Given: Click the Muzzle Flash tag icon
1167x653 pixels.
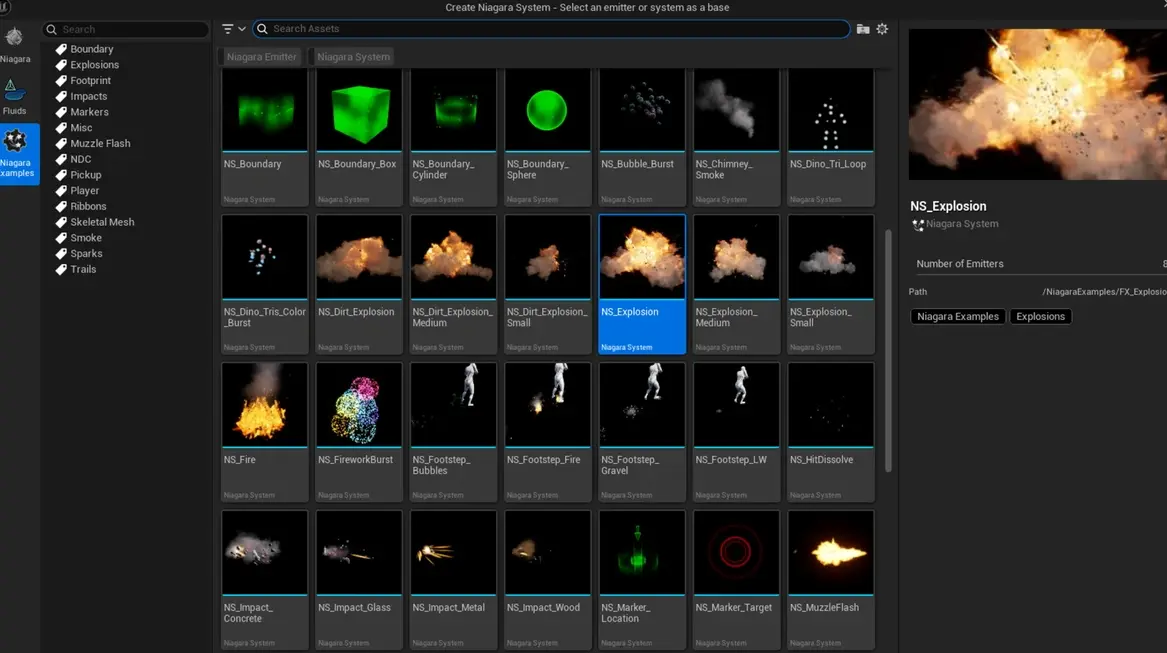Looking at the screenshot, I should 61,144.
